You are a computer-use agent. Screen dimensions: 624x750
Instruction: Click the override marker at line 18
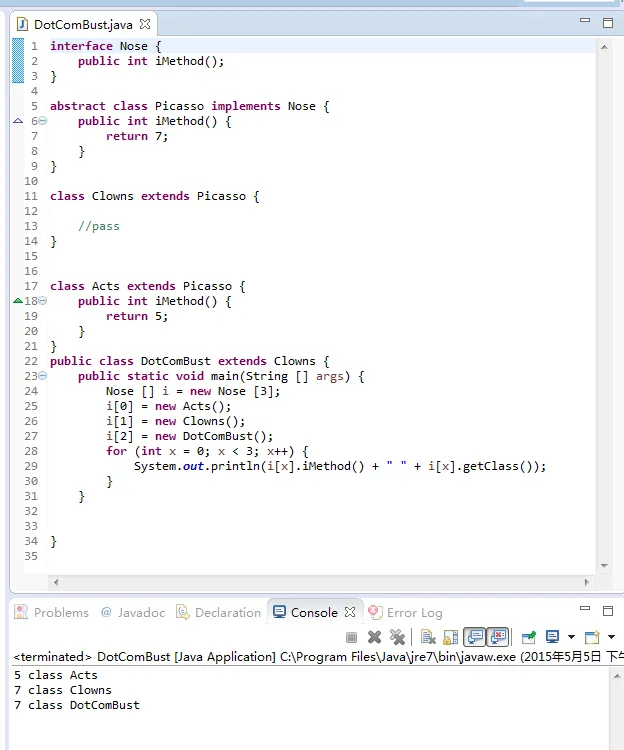tap(18, 301)
